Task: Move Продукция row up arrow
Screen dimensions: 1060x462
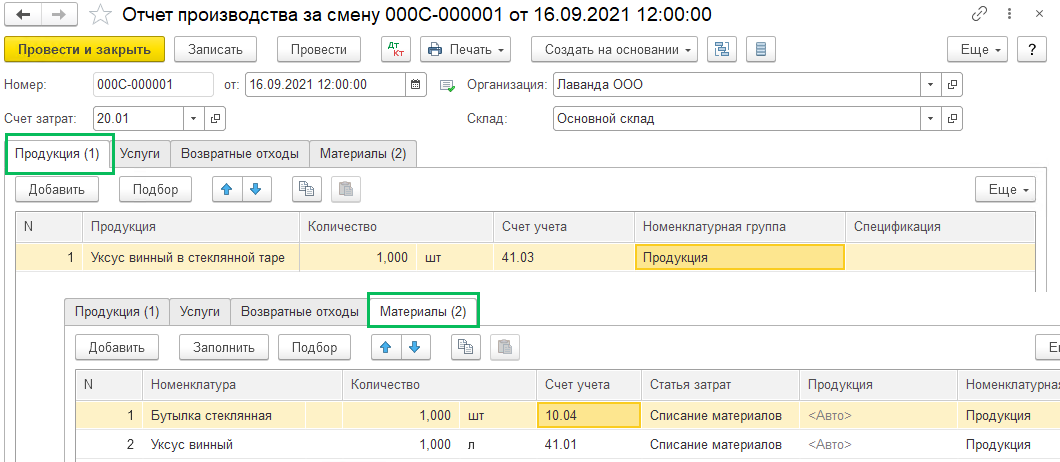Action: (227, 189)
